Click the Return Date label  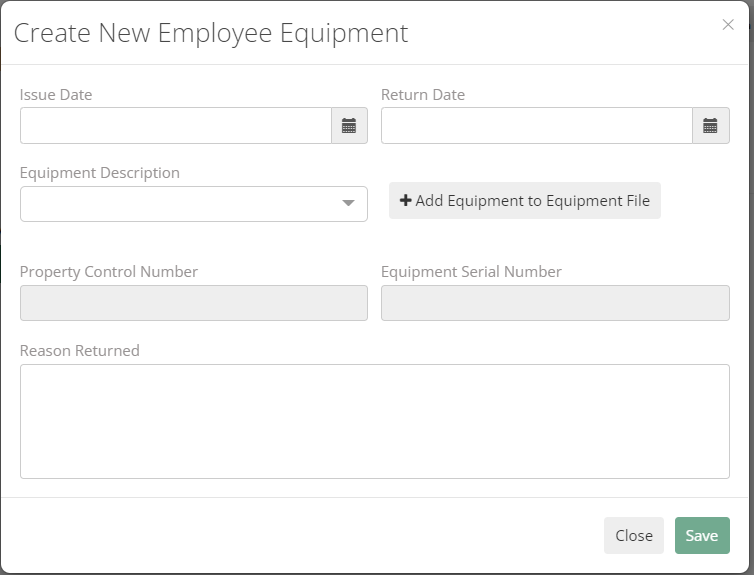click(x=423, y=95)
